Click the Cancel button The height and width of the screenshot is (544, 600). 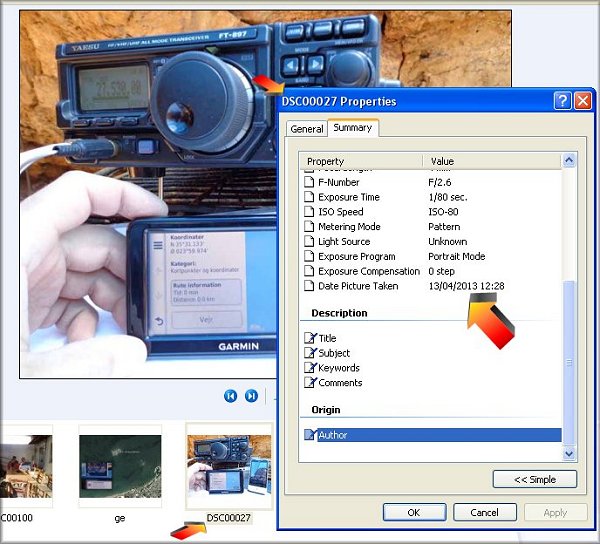pyautogui.click(x=484, y=512)
